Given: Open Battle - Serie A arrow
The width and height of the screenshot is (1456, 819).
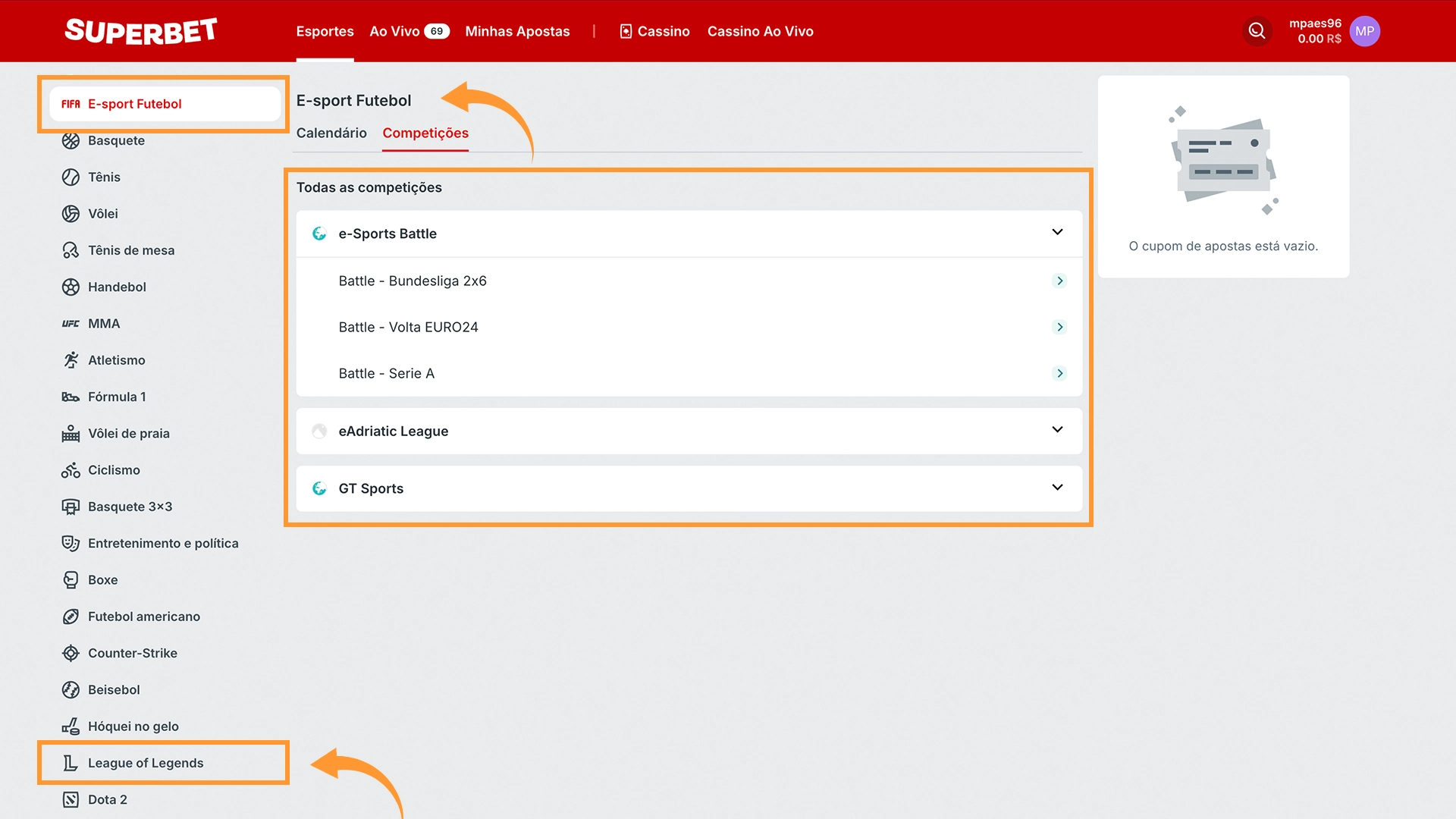Looking at the screenshot, I should tap(1060, 373).
